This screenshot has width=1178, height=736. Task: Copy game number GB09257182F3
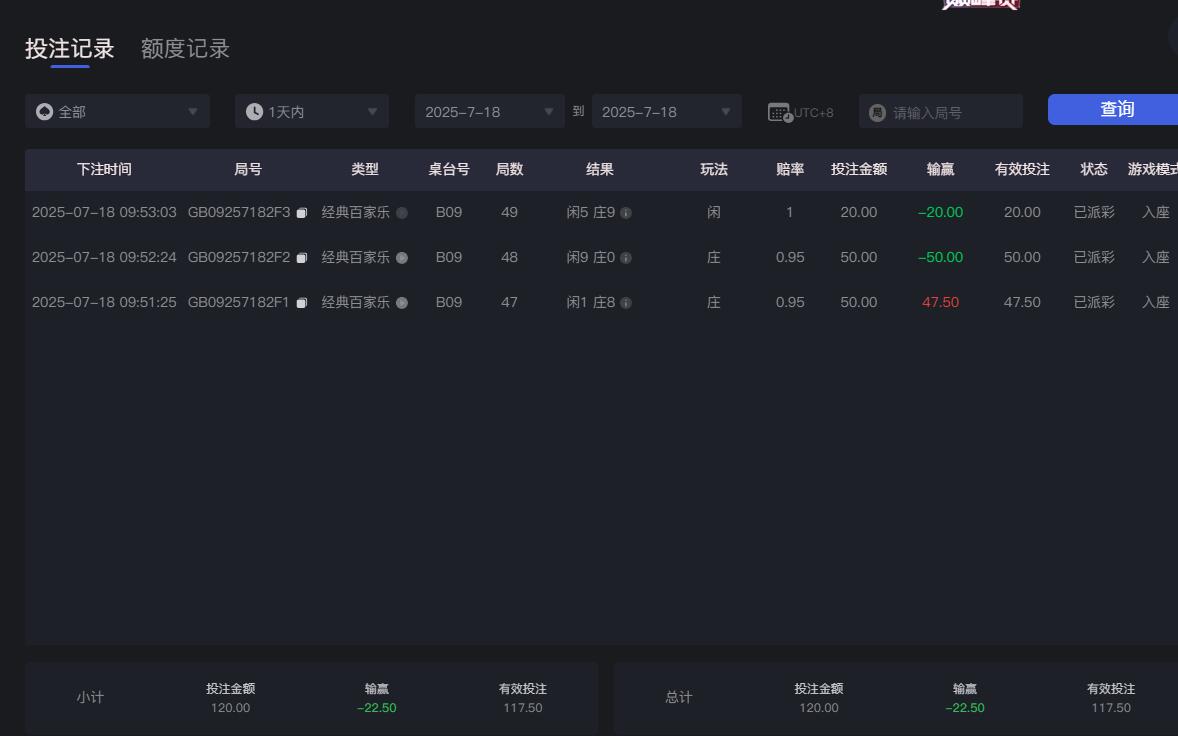(302, 212)
